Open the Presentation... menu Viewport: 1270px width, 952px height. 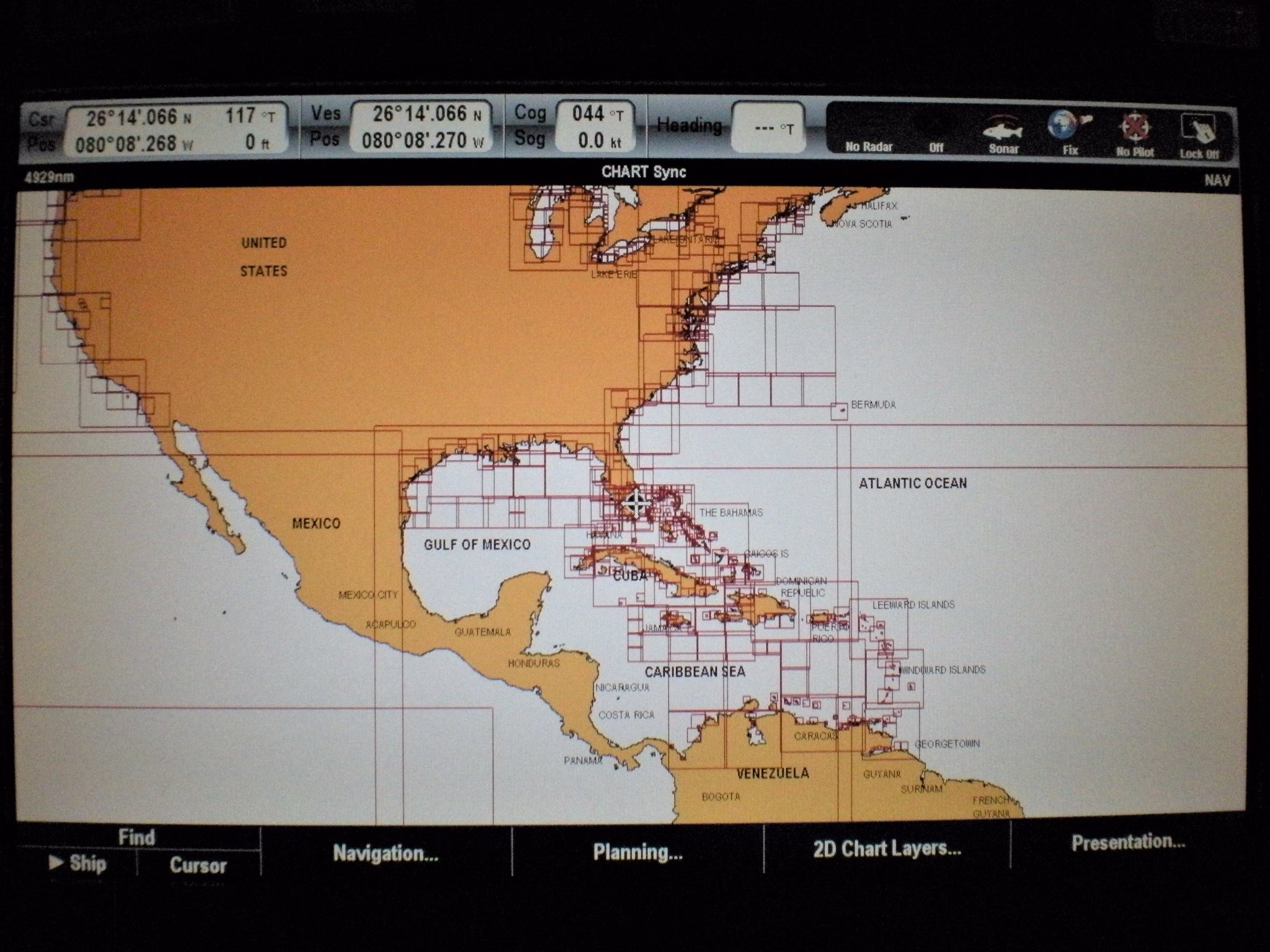pyautogui.click(x=1128, y=842)
